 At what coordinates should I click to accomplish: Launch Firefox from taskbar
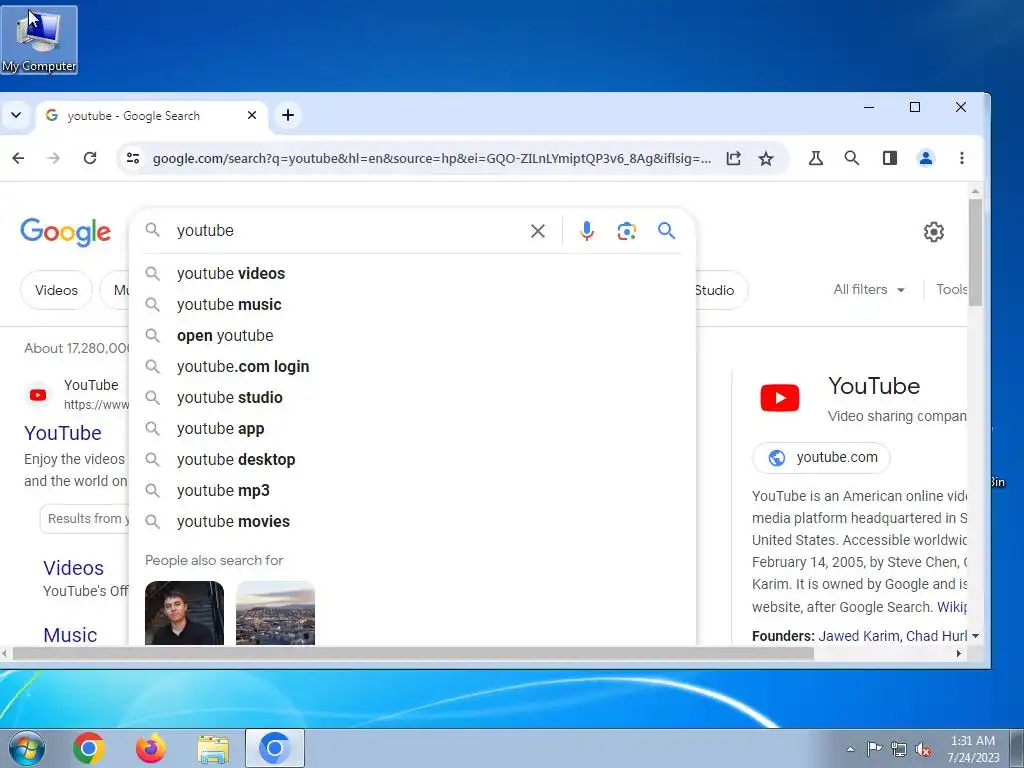(x=150, y=748)
